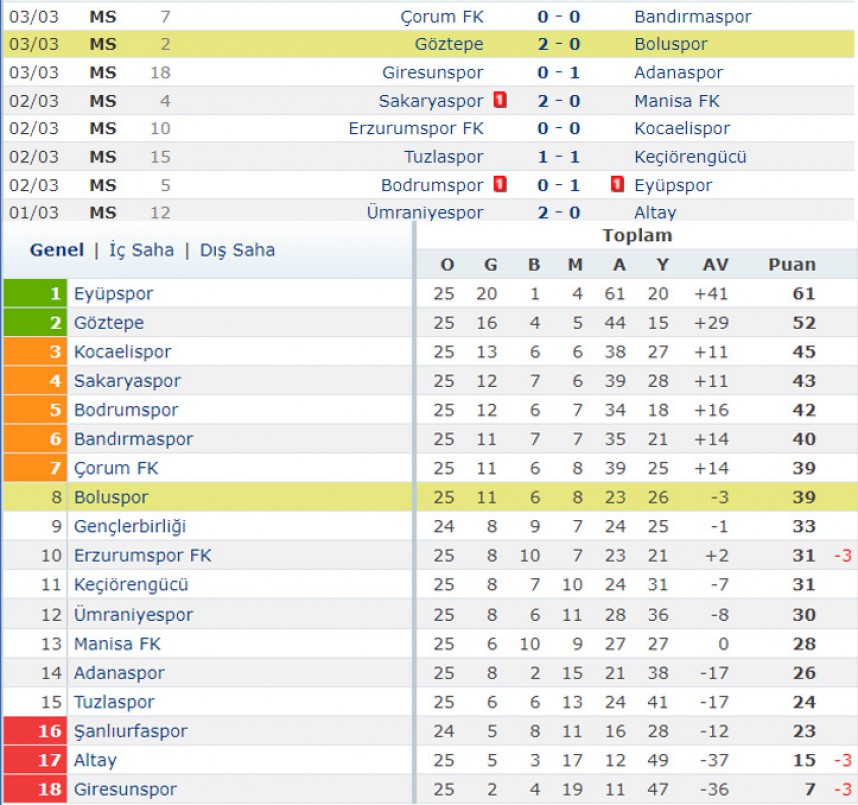Click the Göztepe 2 - 0 score
Screen dimensions: 858x805
[x=559, y=44]
